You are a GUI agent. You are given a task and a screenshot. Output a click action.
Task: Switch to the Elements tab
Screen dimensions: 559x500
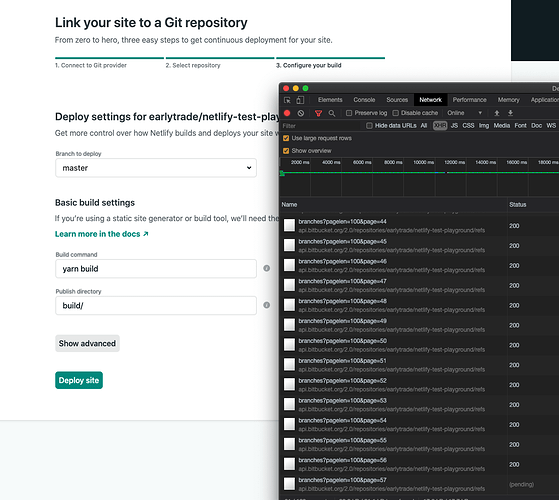pos(330,100)
